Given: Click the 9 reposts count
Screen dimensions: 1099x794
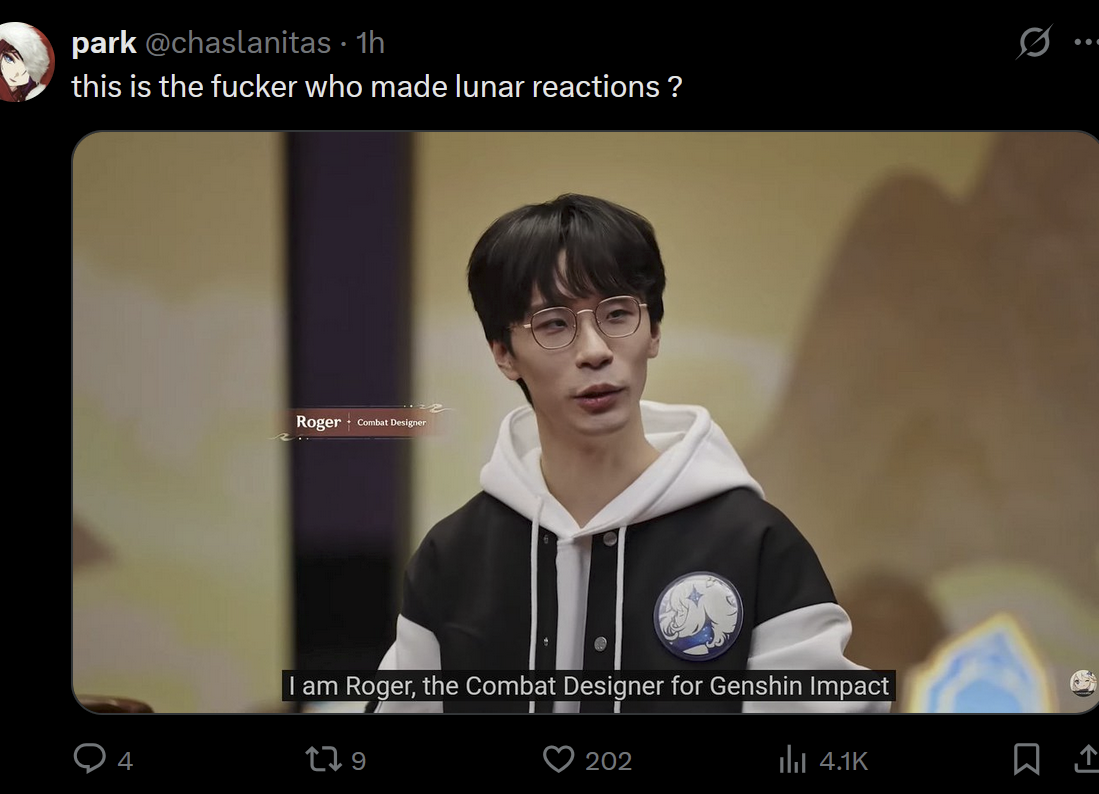Looking at the screenshot, I should (x=358, y=760).
